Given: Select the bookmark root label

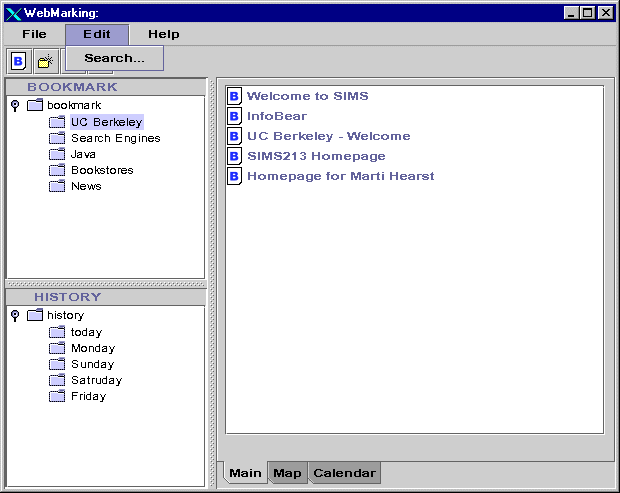Looking at the screenshot, I should tap(74, 105).
